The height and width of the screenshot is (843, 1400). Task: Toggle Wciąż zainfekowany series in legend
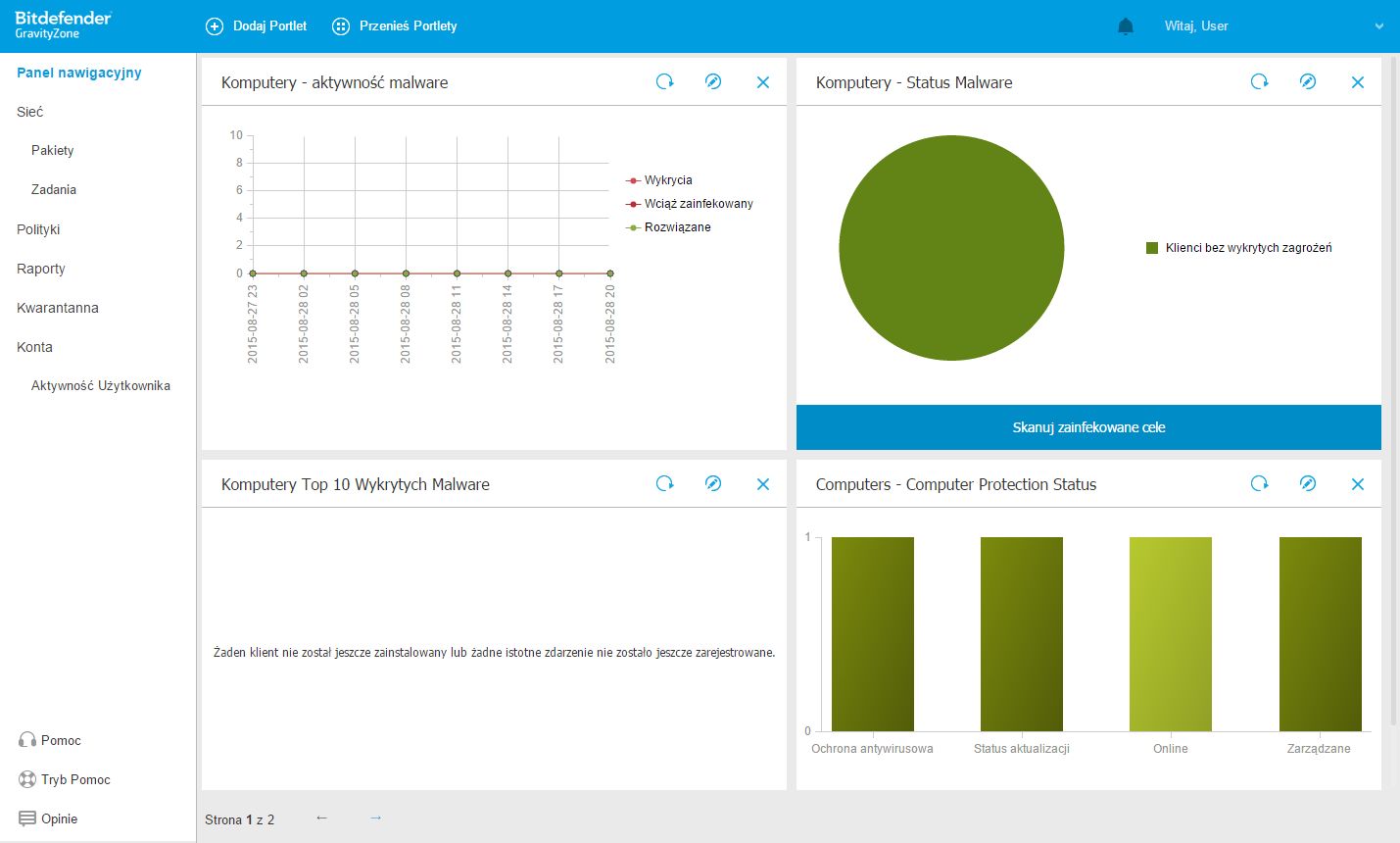(x=698, y=204)
